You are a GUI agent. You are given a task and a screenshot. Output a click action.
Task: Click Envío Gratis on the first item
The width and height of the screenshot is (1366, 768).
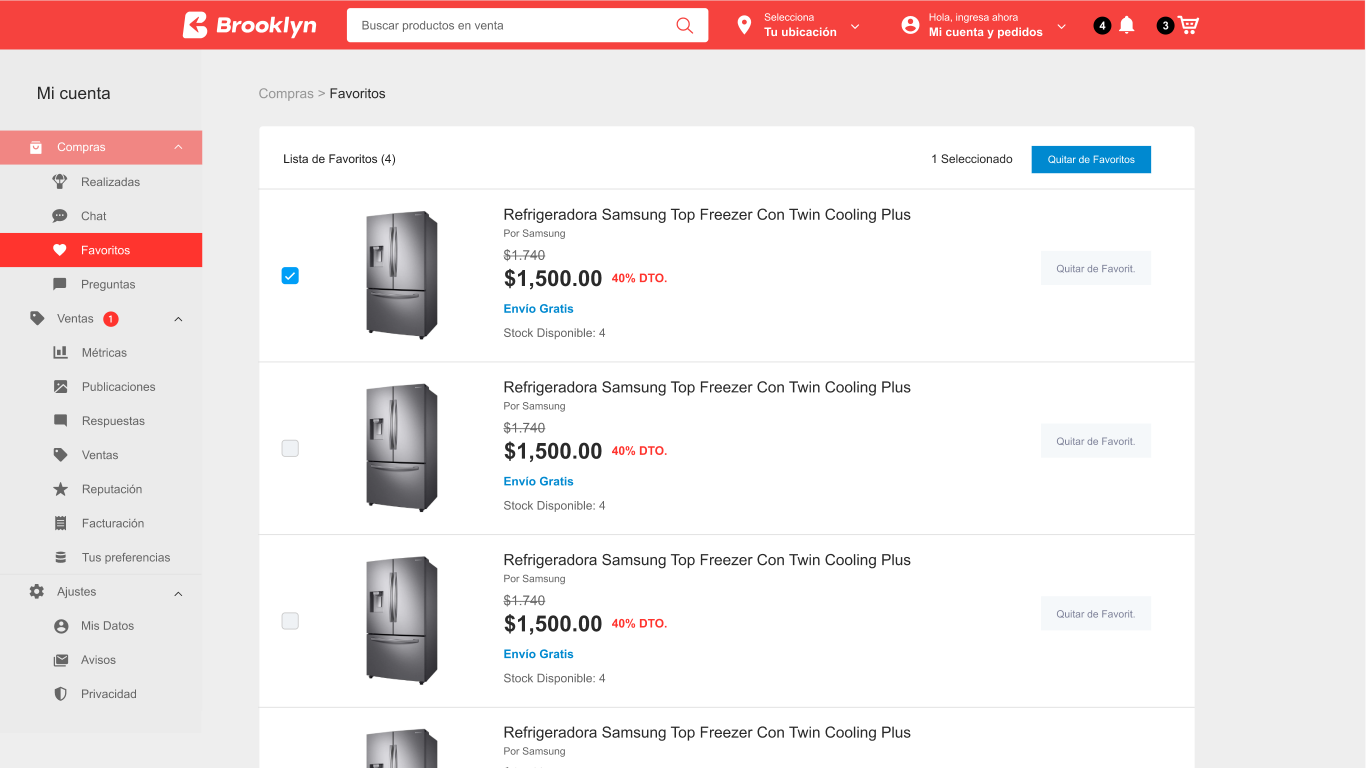(x=538, y=309)
